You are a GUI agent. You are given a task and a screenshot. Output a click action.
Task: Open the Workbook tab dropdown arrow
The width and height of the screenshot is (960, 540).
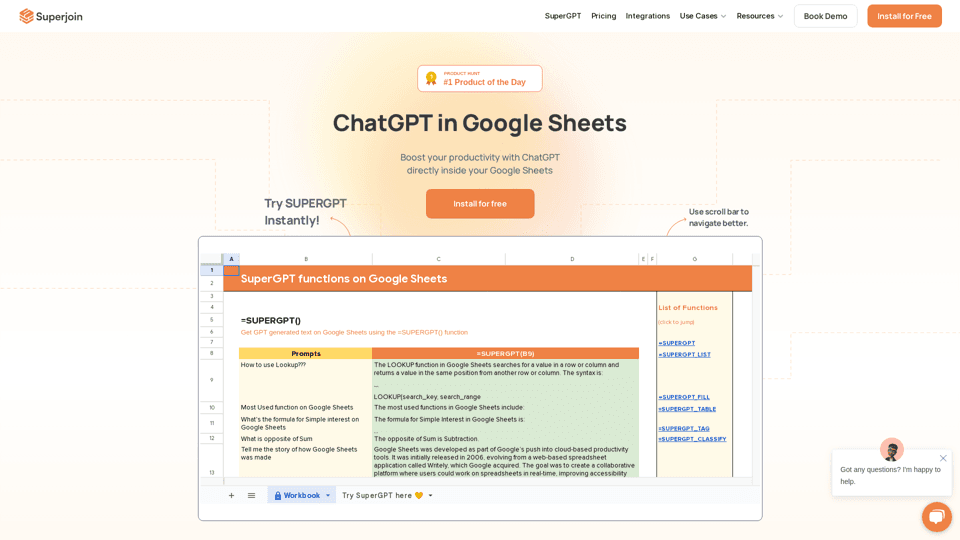[328, 495]
